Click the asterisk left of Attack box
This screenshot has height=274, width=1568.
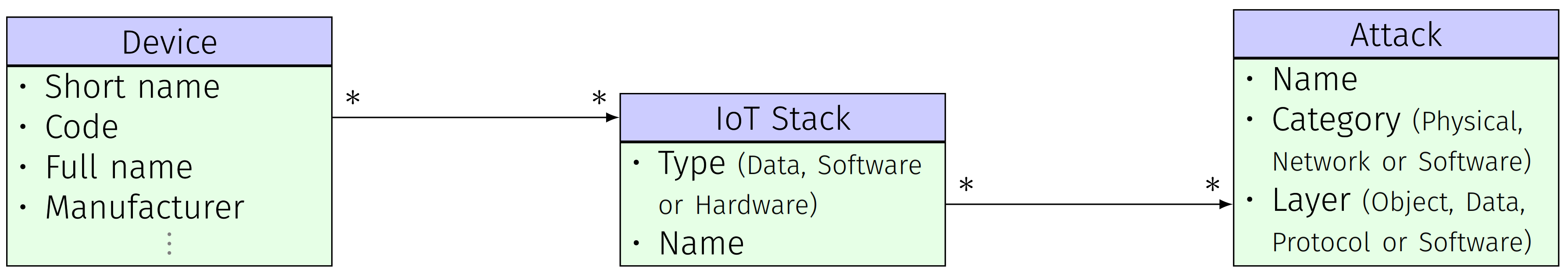pos(1213,186)
